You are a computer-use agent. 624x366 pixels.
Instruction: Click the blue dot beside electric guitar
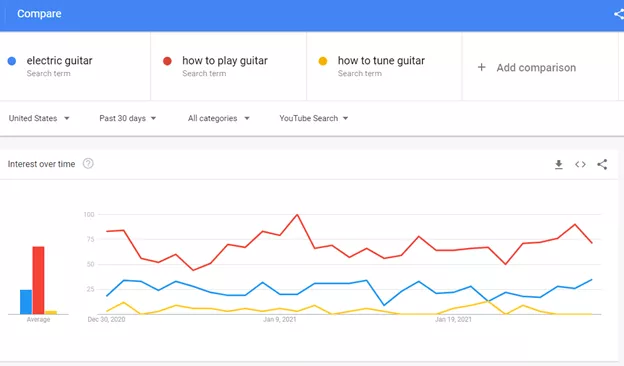(12, 61)
